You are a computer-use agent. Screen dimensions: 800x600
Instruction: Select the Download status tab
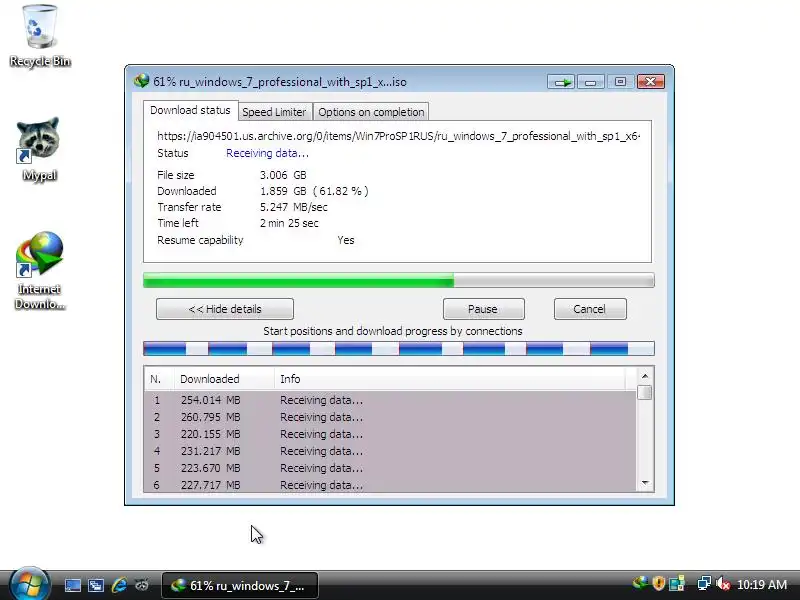(x=190, y=110)
